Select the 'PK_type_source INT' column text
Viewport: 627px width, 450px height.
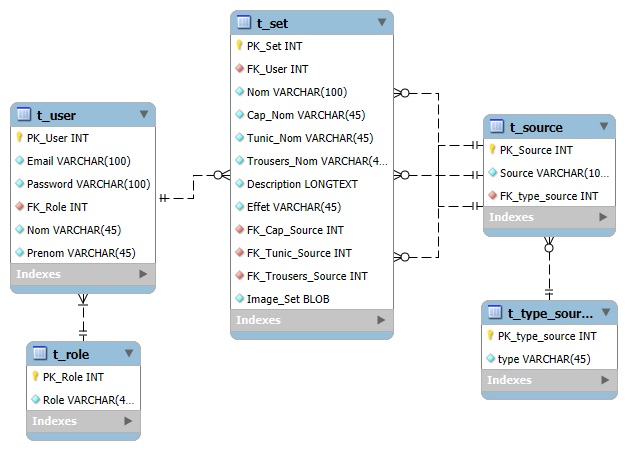click(547, 336)
